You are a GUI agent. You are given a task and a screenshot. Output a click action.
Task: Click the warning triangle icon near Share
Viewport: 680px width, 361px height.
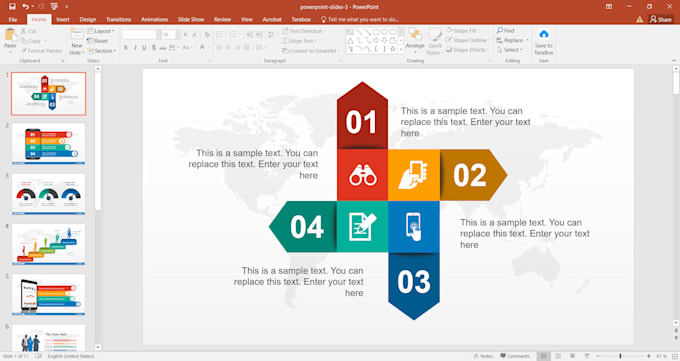click(640, 20)
